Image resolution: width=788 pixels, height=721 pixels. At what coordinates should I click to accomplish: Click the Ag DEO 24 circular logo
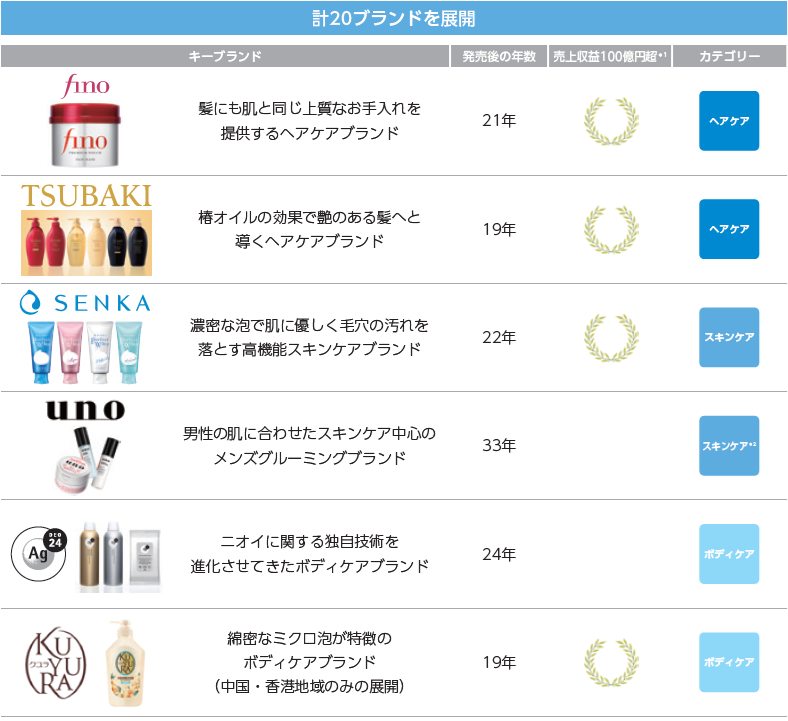pos(38,553)
